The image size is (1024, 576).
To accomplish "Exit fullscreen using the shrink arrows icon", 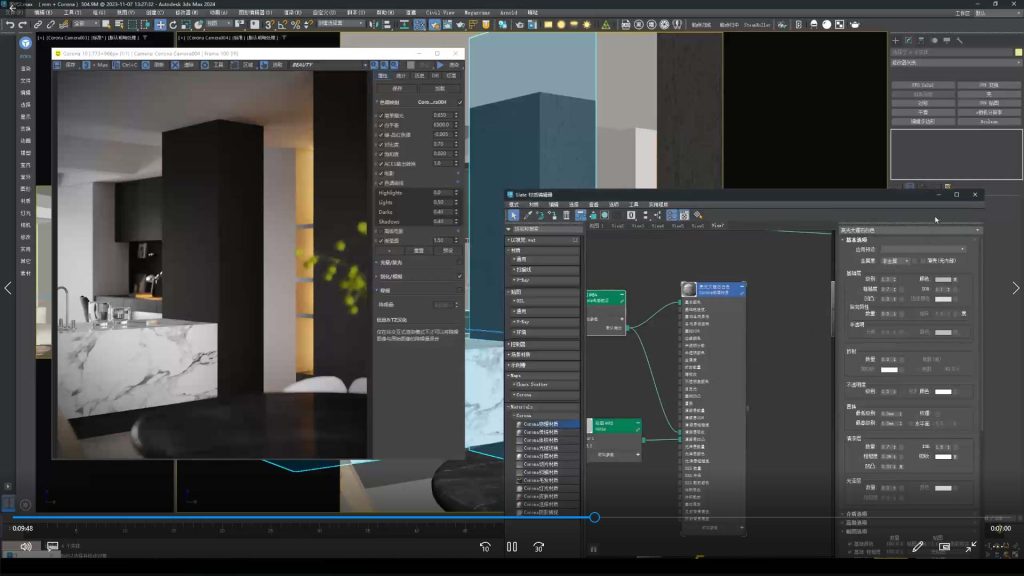I will [971, 547].
